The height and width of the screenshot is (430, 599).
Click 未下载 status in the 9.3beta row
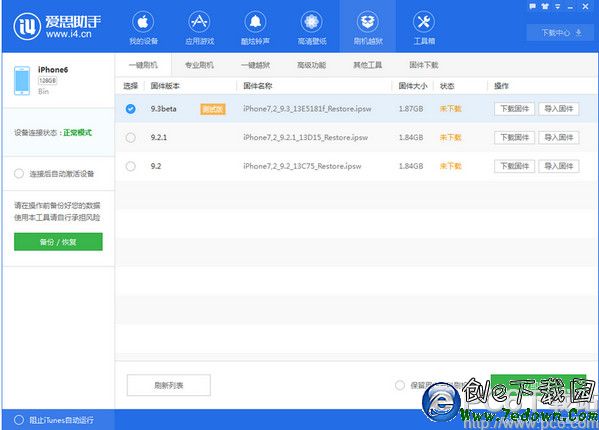(x=451, y=109)
